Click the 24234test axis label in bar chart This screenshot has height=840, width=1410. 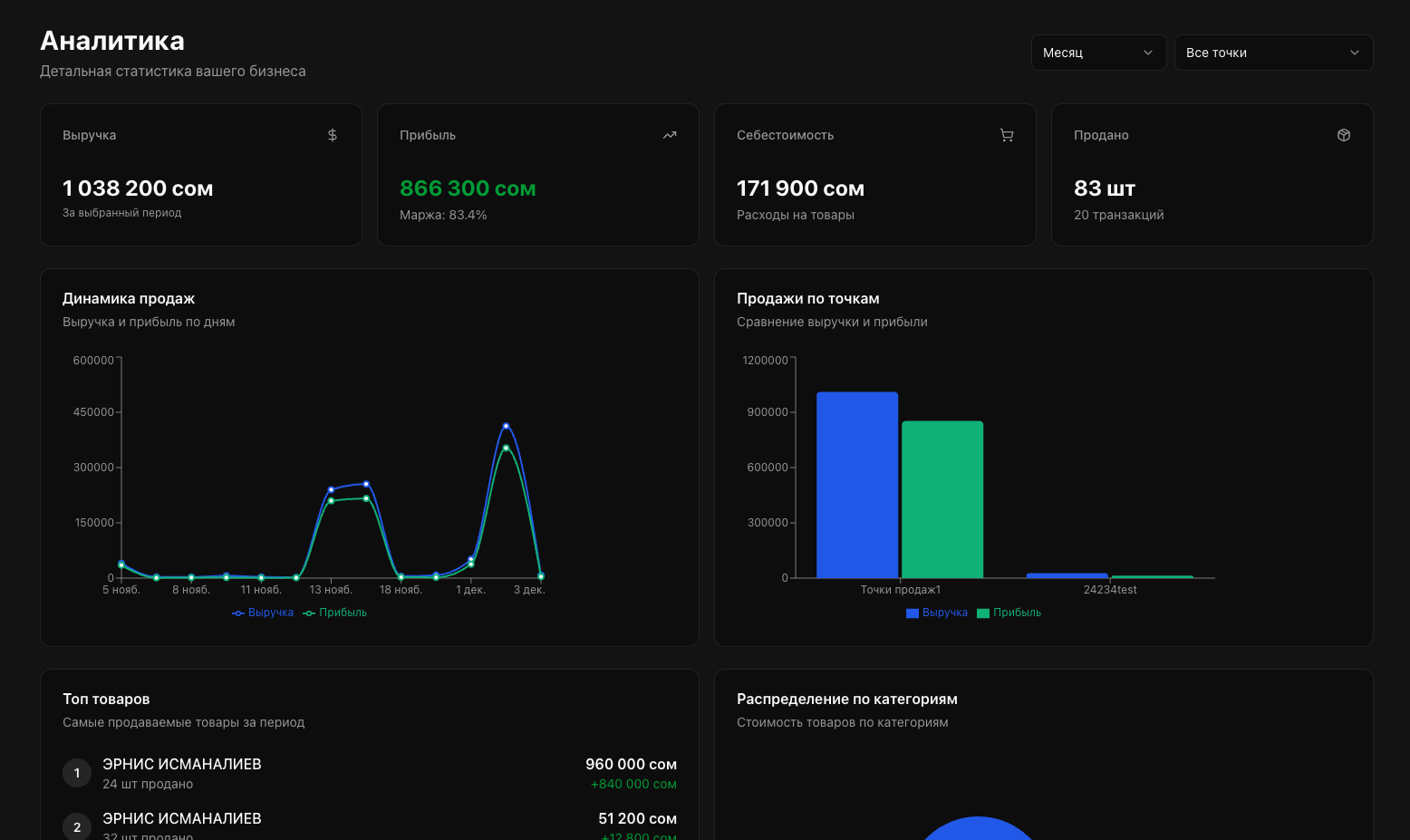pos(1110,590)
